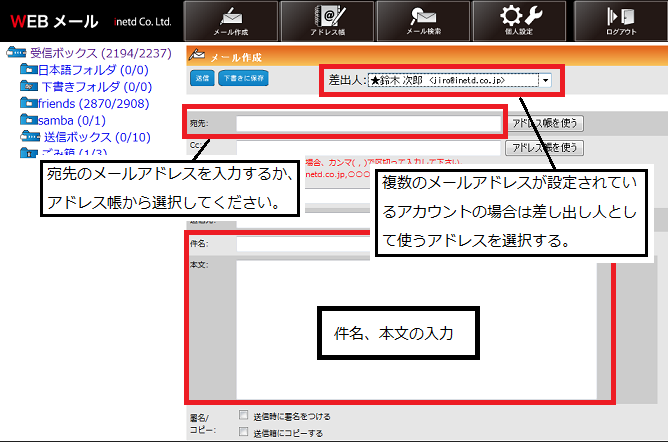Open 受信ボックス (2194/2237) folder

click(x=101, y=53)
